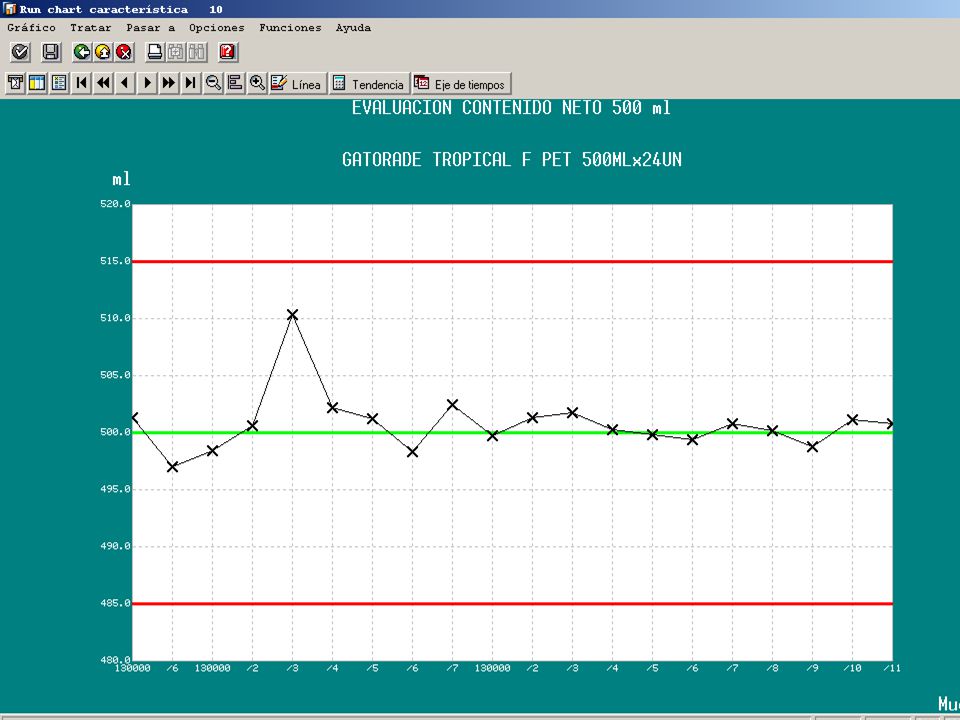
Task: Click the y-axis label 500.0
Action: tap(115, 432)
